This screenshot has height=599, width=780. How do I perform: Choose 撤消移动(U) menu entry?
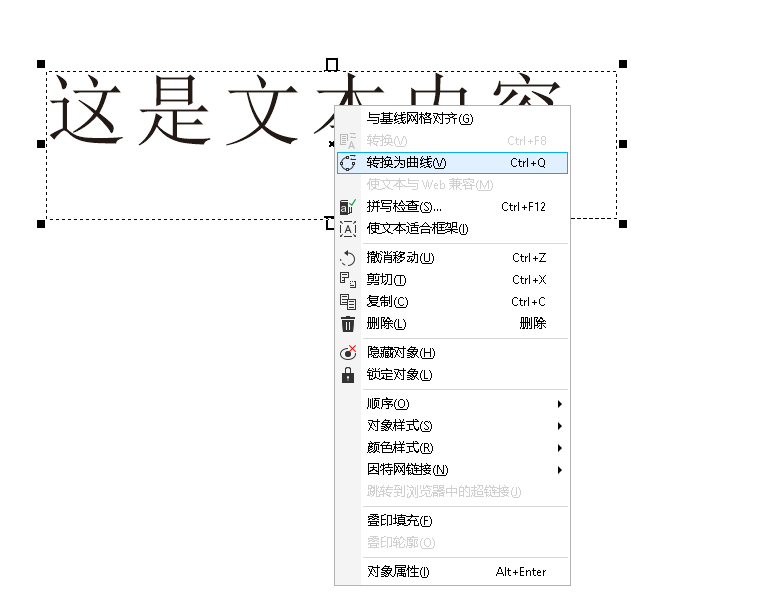[x=452, y=258]
